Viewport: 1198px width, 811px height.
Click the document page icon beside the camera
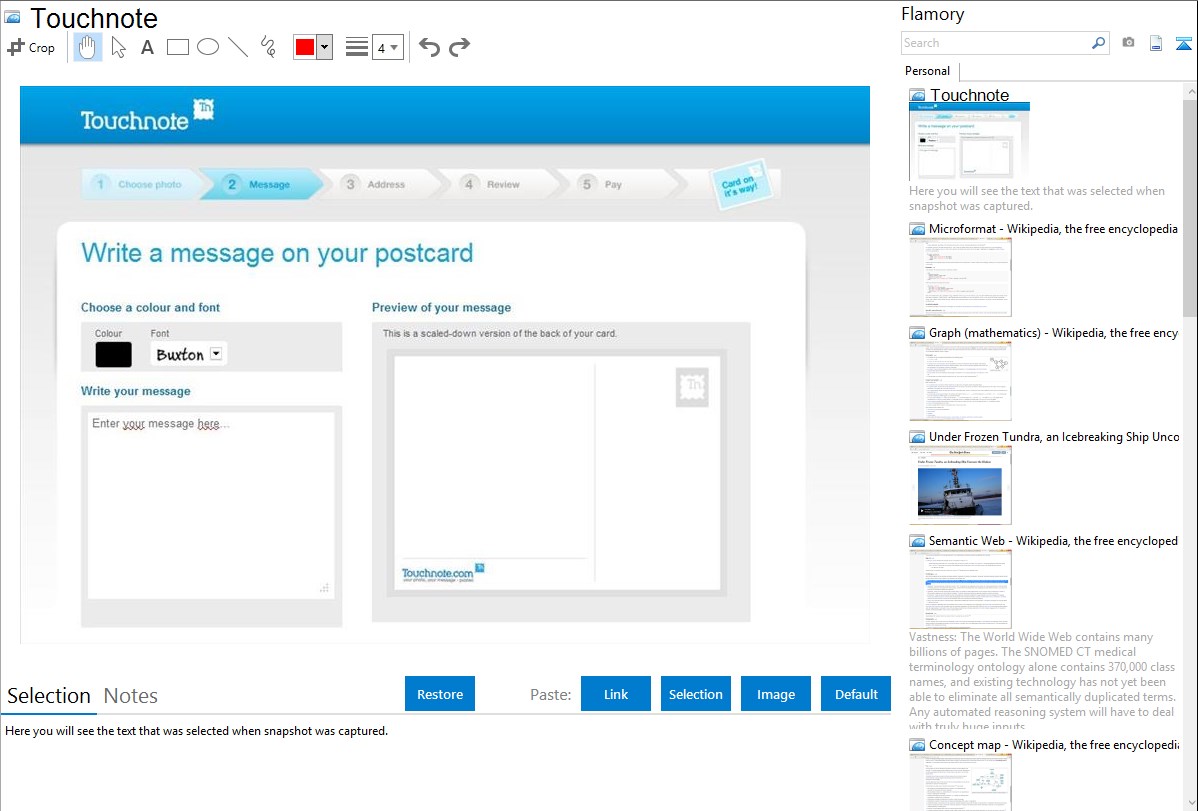[x=1156, y=43]
